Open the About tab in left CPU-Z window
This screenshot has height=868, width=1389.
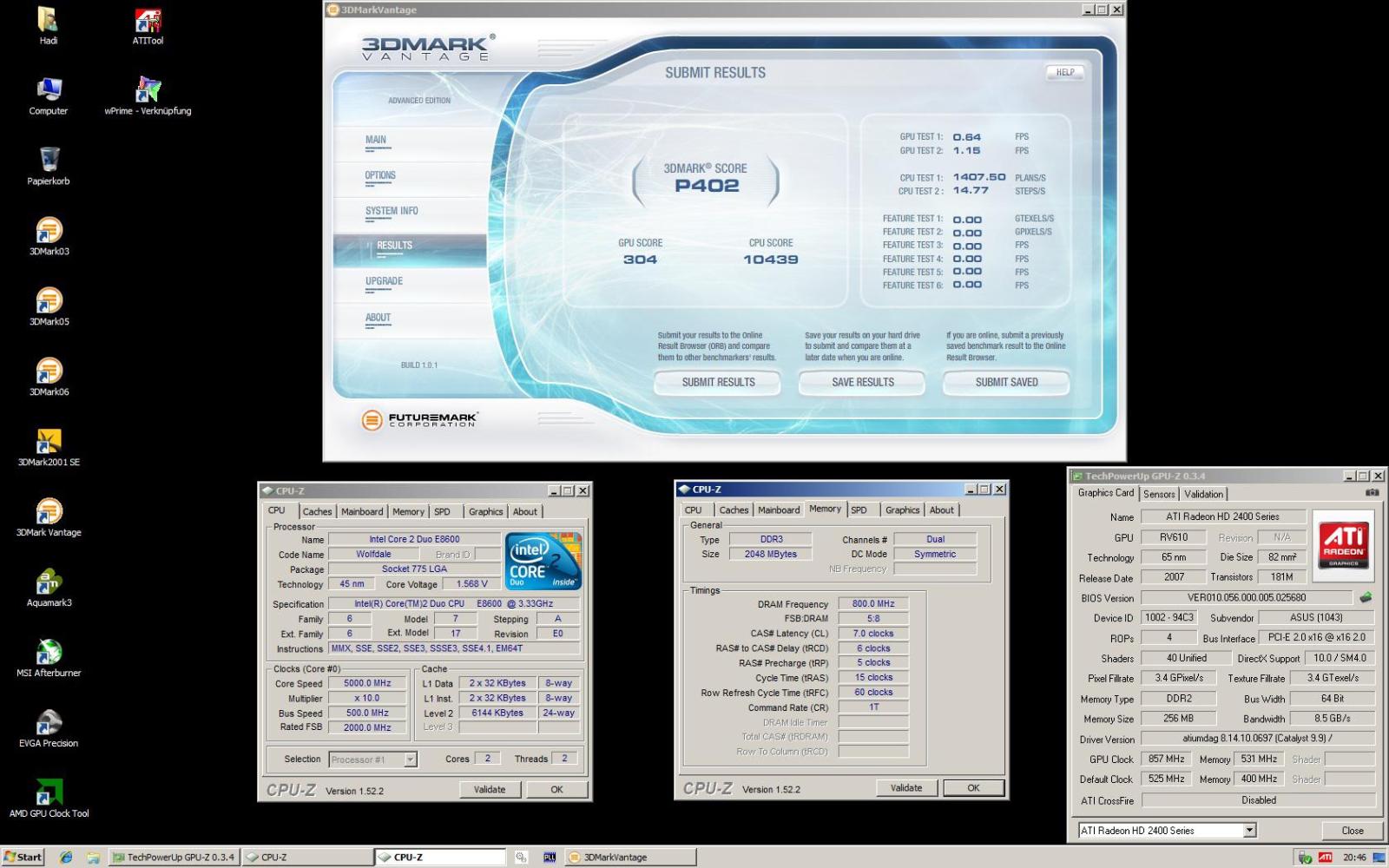tap(525, 512)
